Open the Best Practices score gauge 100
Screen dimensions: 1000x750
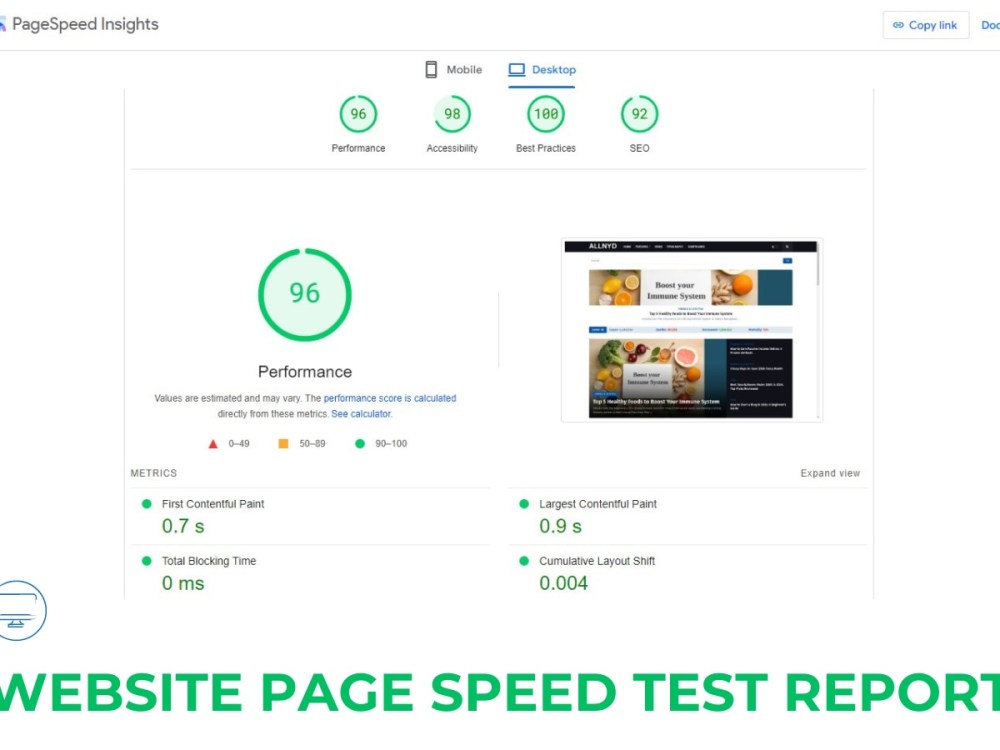[546, 114]
